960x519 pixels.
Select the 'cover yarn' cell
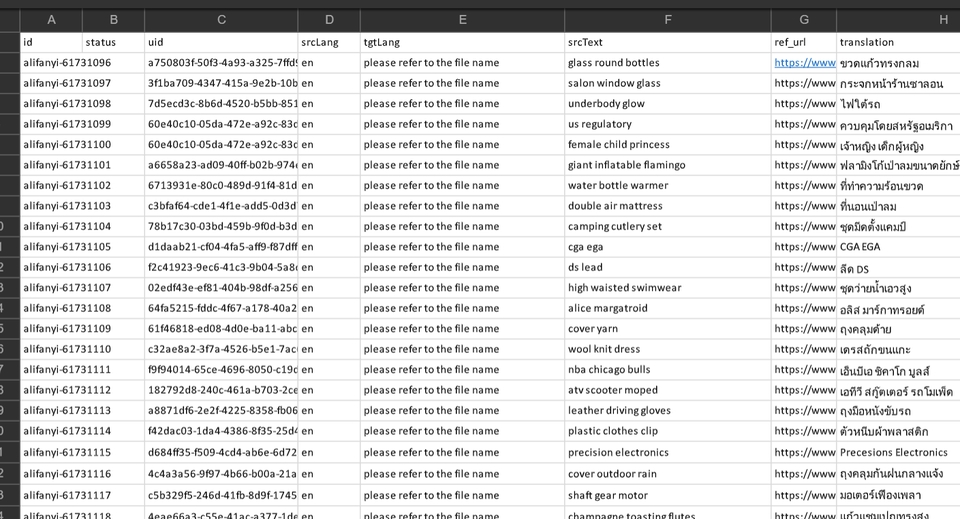pos(667,329)
